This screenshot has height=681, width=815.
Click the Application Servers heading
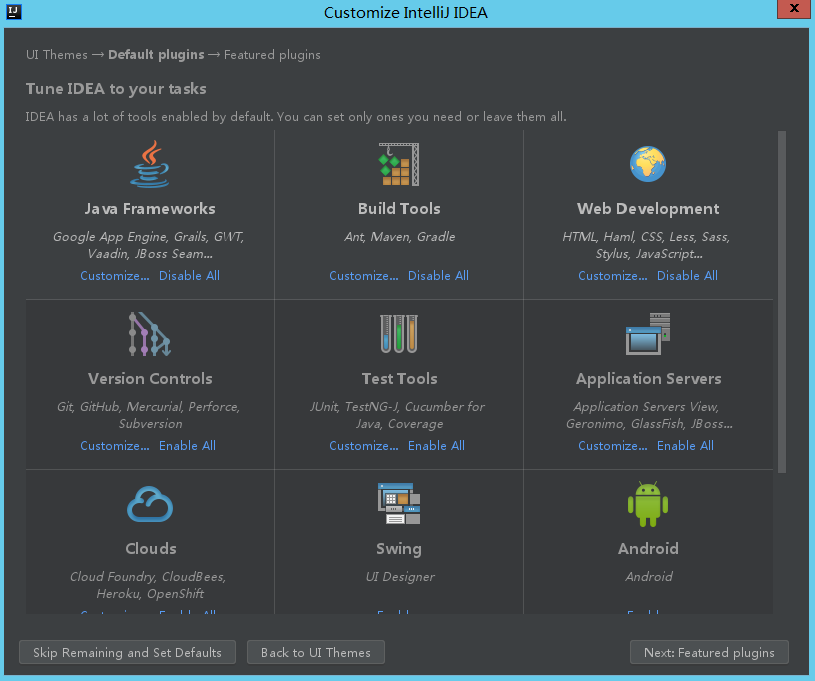pos(648,379)
